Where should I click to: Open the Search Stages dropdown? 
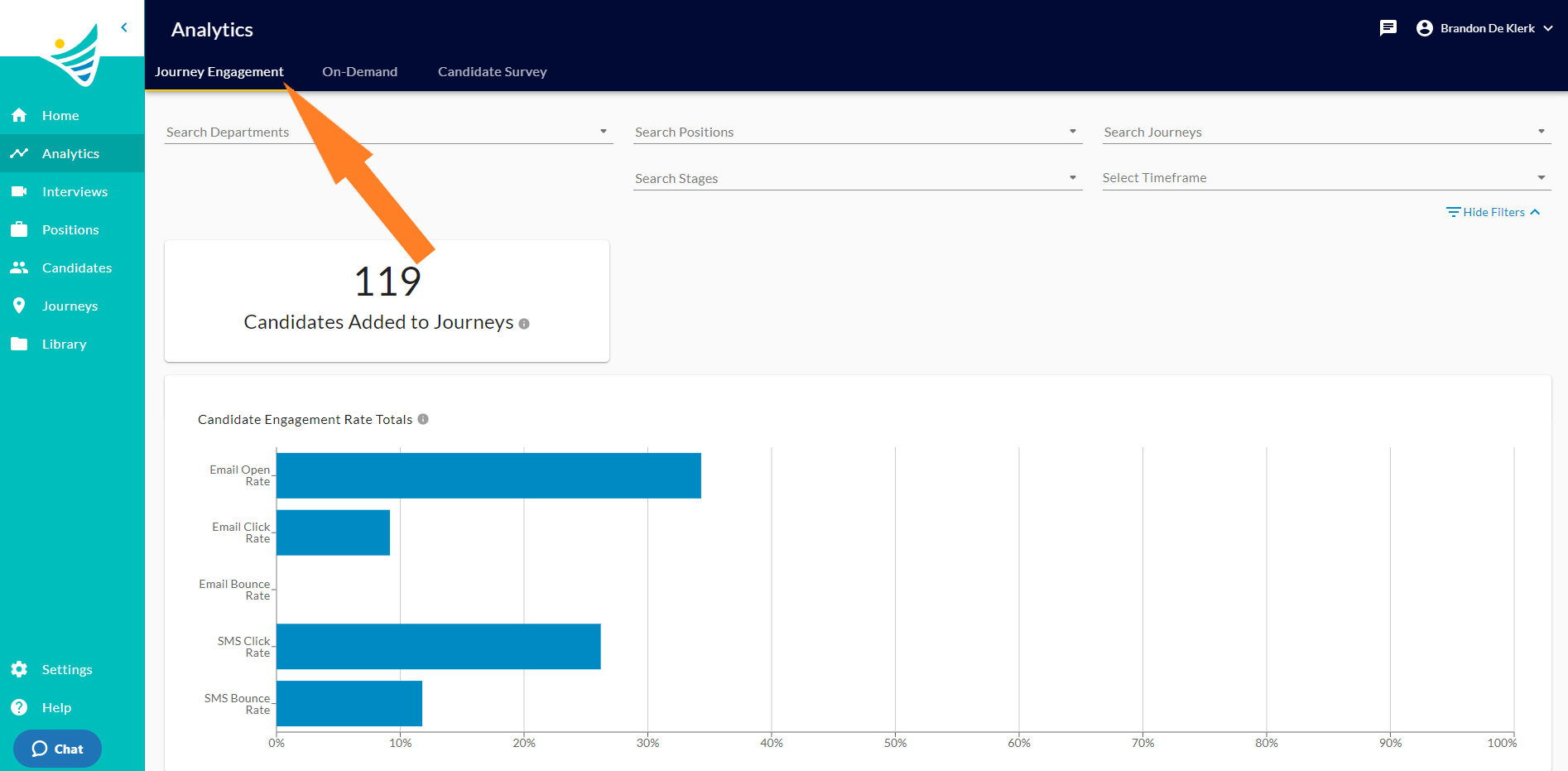[x=858, y=178]
